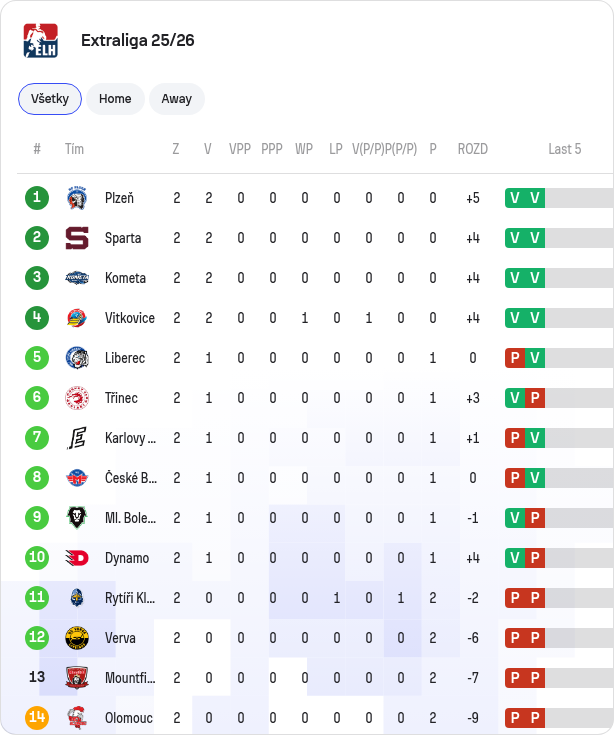614x735 pixels.
Task: Open the Rytíři Kl... team link
Action: tap(130, 598)
